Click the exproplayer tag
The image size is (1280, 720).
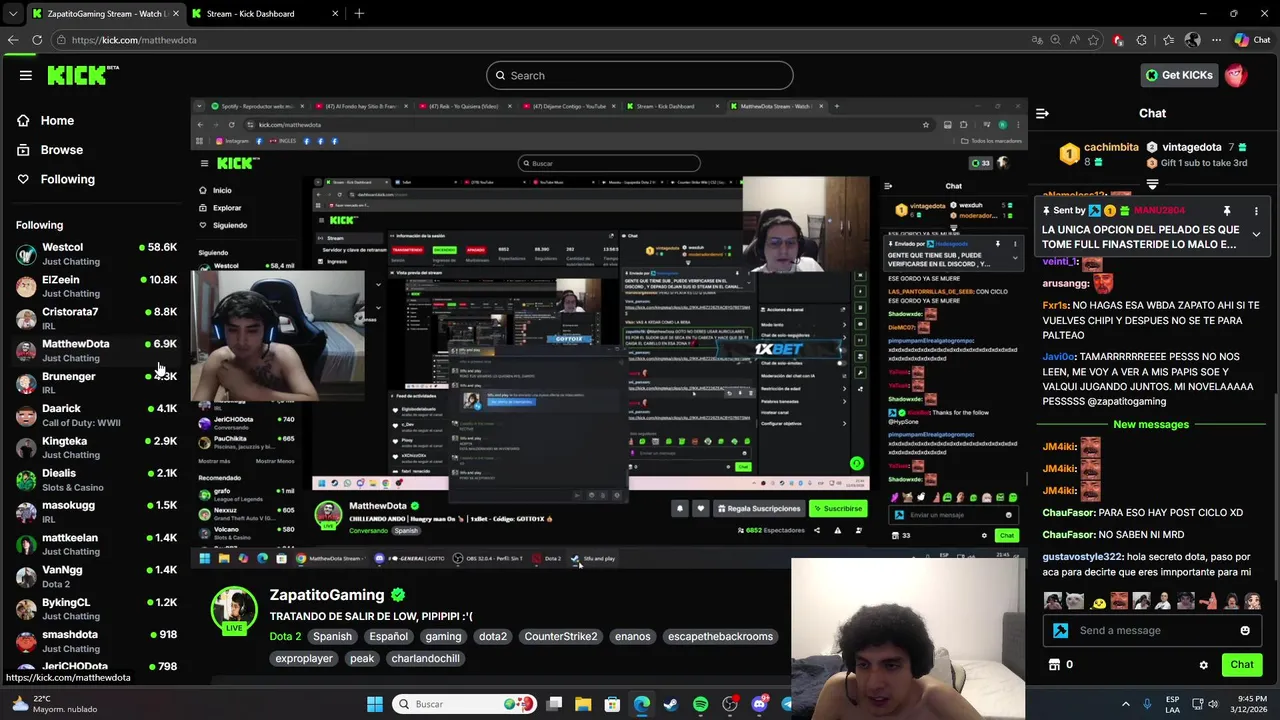coord(304,659)
